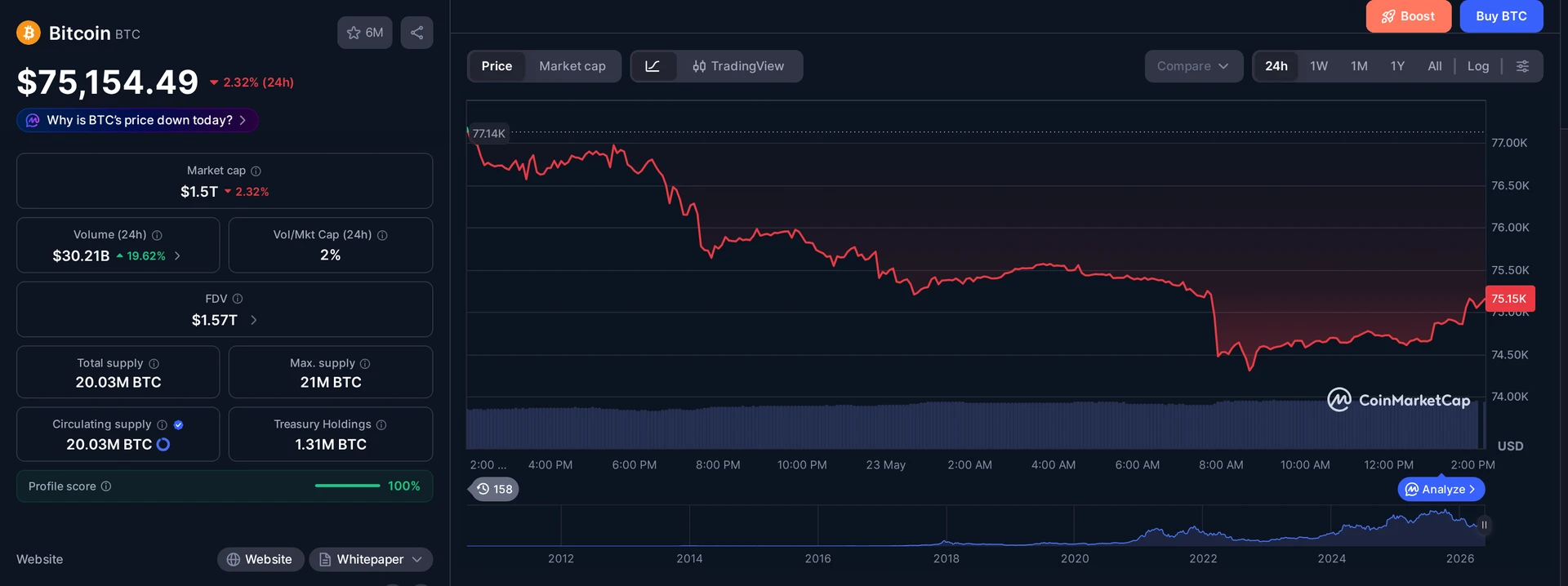Select the line chart icon view
Screen dimensions: 1568x586
click(x=653, y=66)
